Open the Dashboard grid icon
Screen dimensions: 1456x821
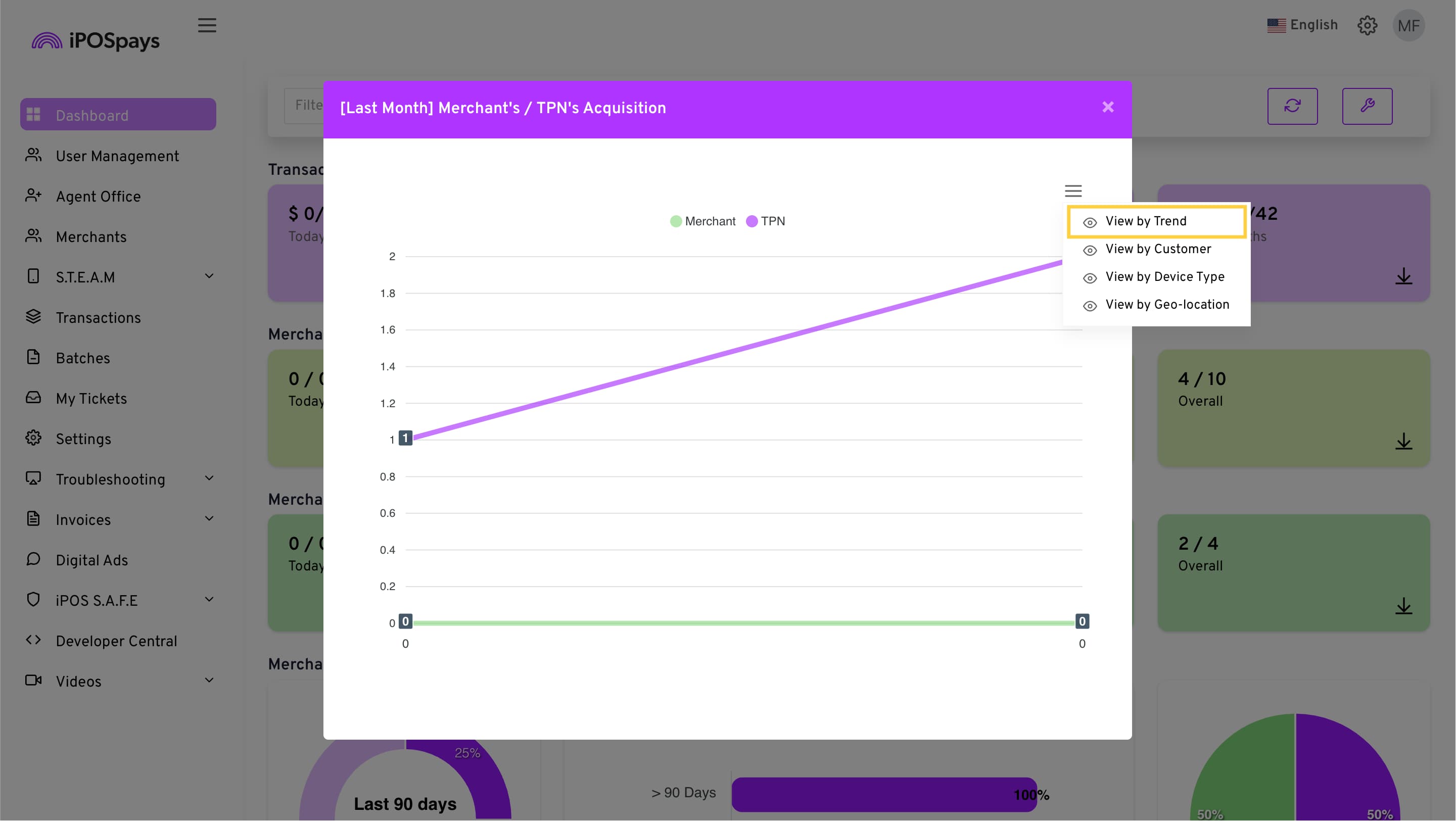point(33,115)
